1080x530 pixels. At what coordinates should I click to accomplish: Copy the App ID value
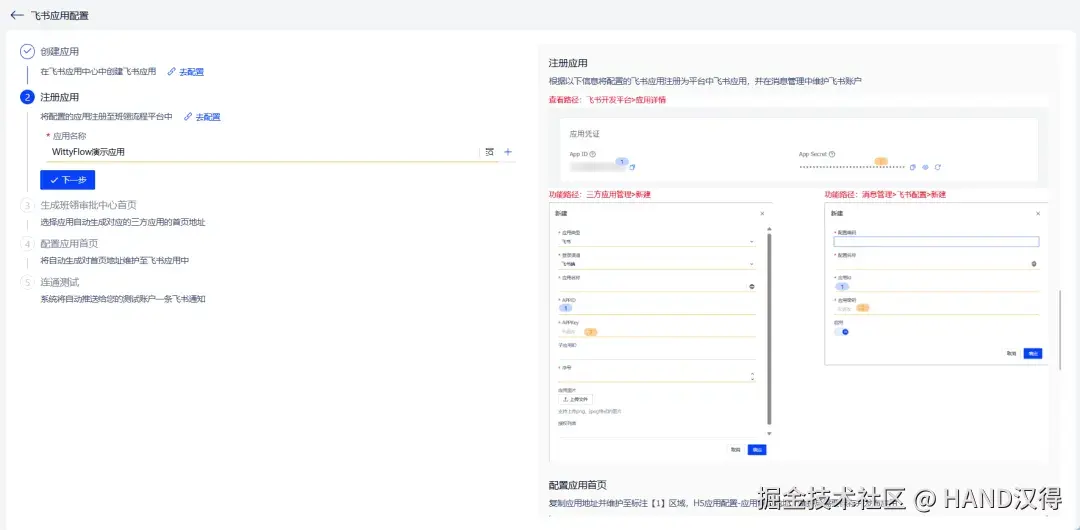[632, 167]
